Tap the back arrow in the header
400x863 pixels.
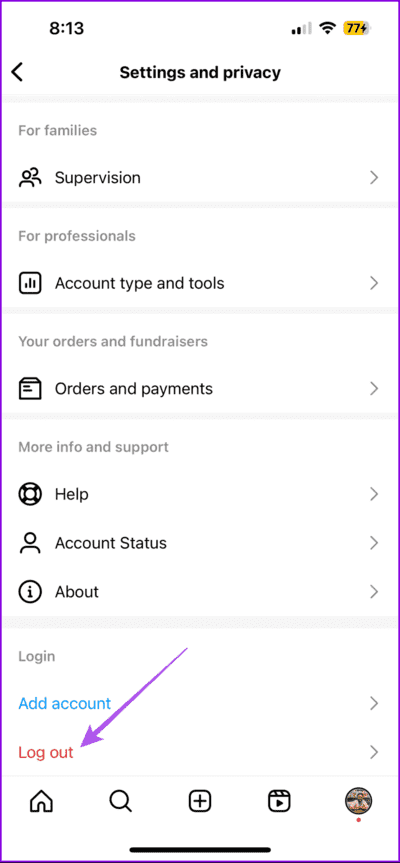click(18, 72)
